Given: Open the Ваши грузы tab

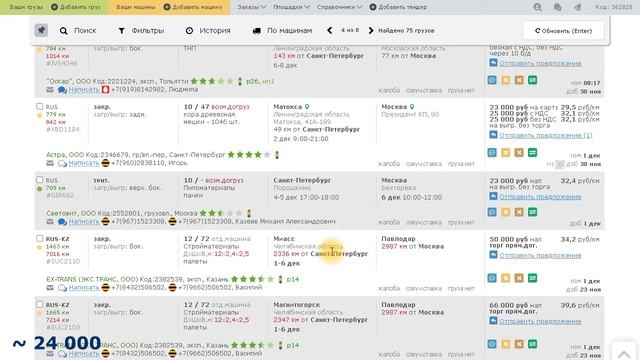Looking at the screenshot, I should (26, 7).
